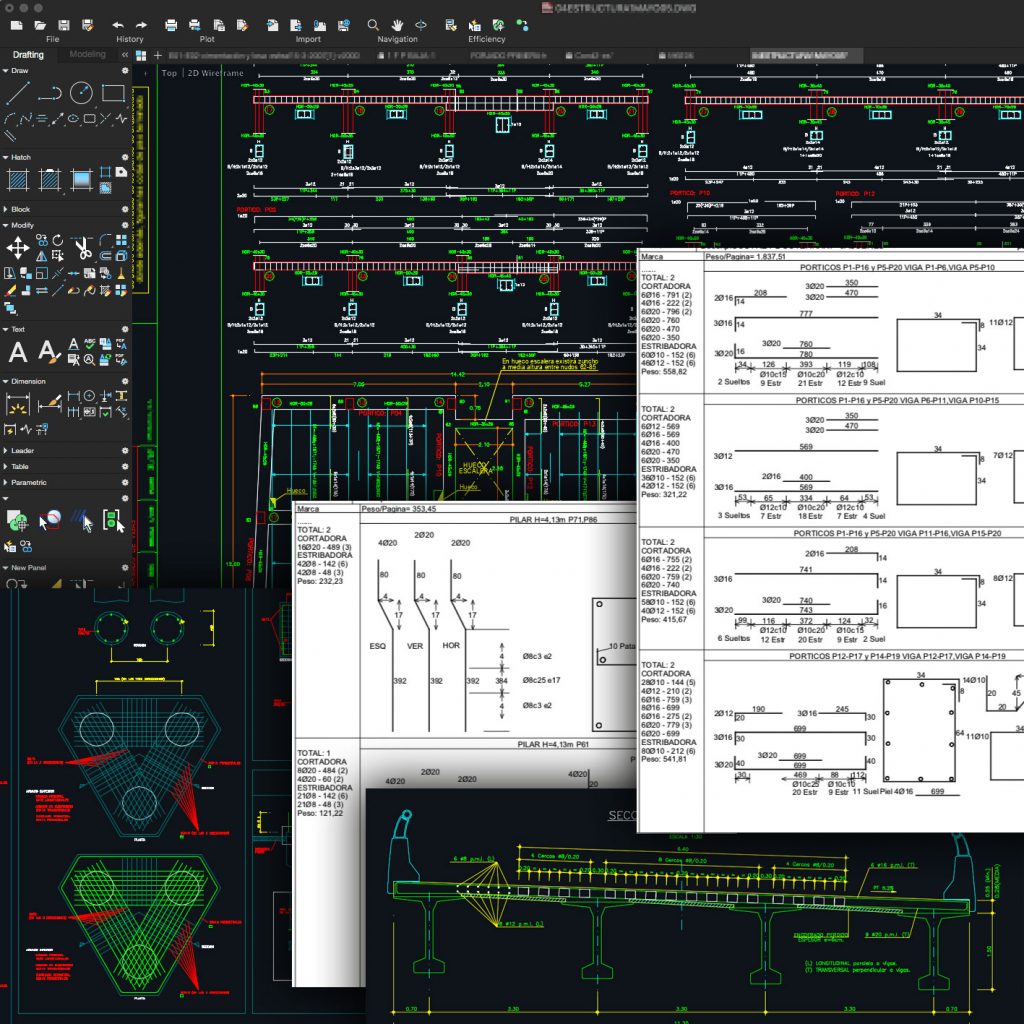Image resolution: width=1024 pixels, height=1024 pixels.
Task: Expand the Parametric panel
Action: point(28,482)
